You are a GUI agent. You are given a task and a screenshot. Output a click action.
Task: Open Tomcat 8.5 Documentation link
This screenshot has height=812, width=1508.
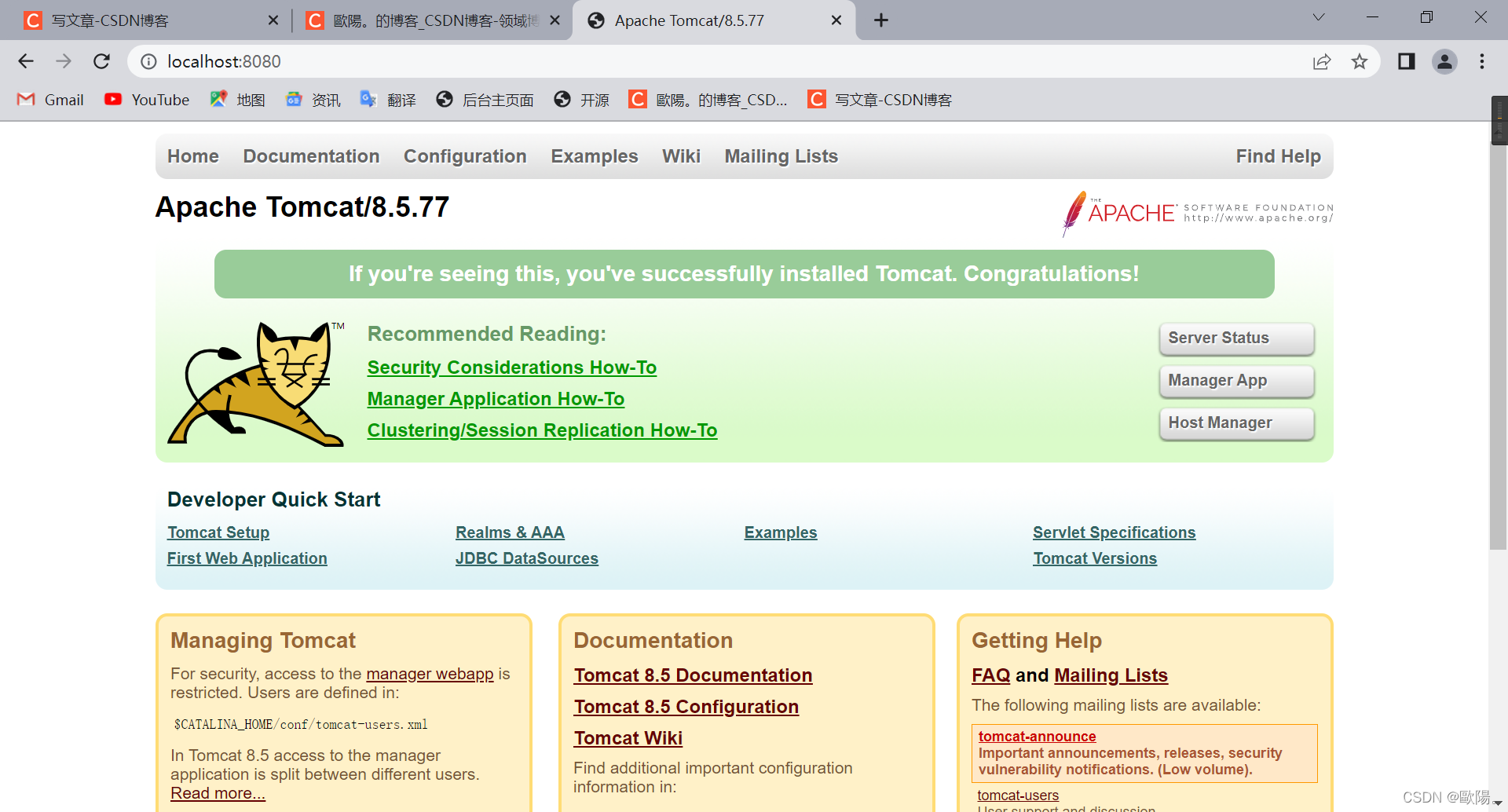click(x=693, y=675)
